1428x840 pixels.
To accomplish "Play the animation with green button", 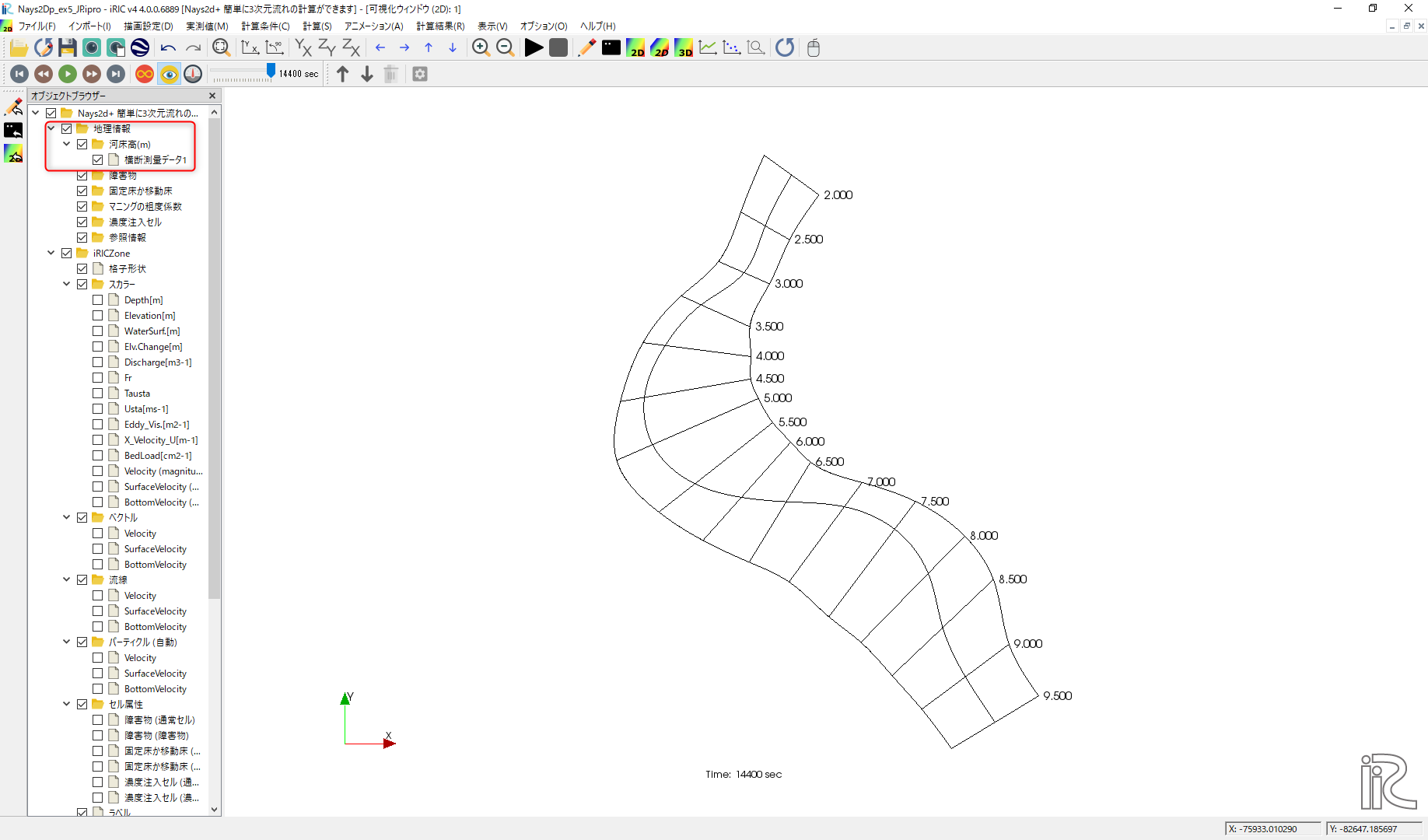I will click(x=68, y=74).
